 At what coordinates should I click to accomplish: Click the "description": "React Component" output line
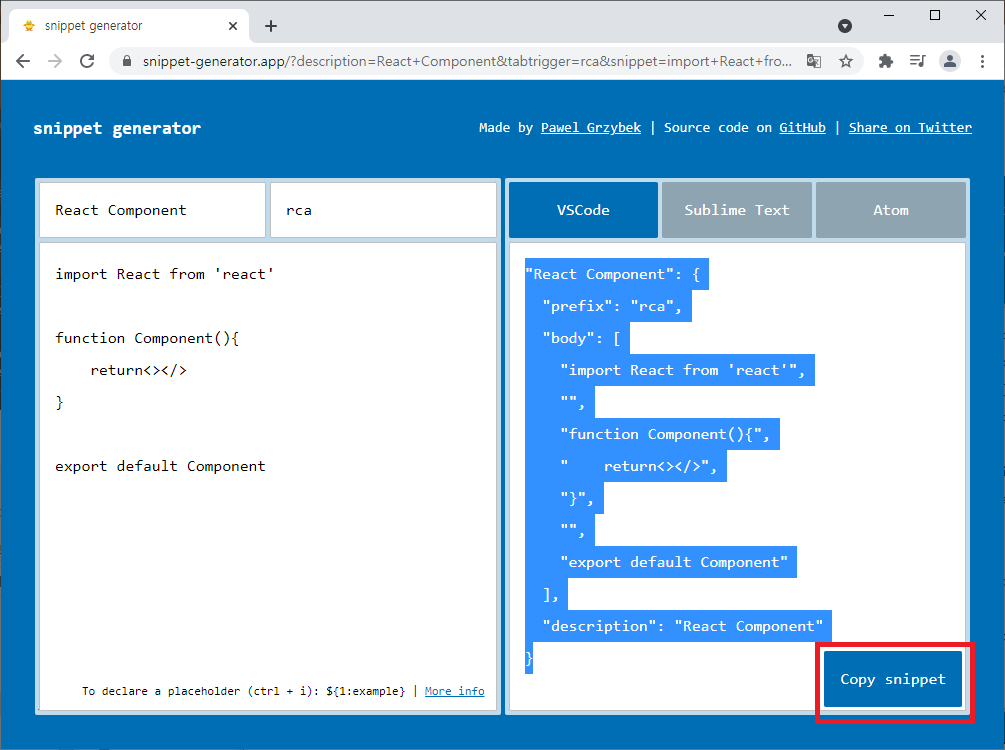pyautogui.click(x=683, y=626)
